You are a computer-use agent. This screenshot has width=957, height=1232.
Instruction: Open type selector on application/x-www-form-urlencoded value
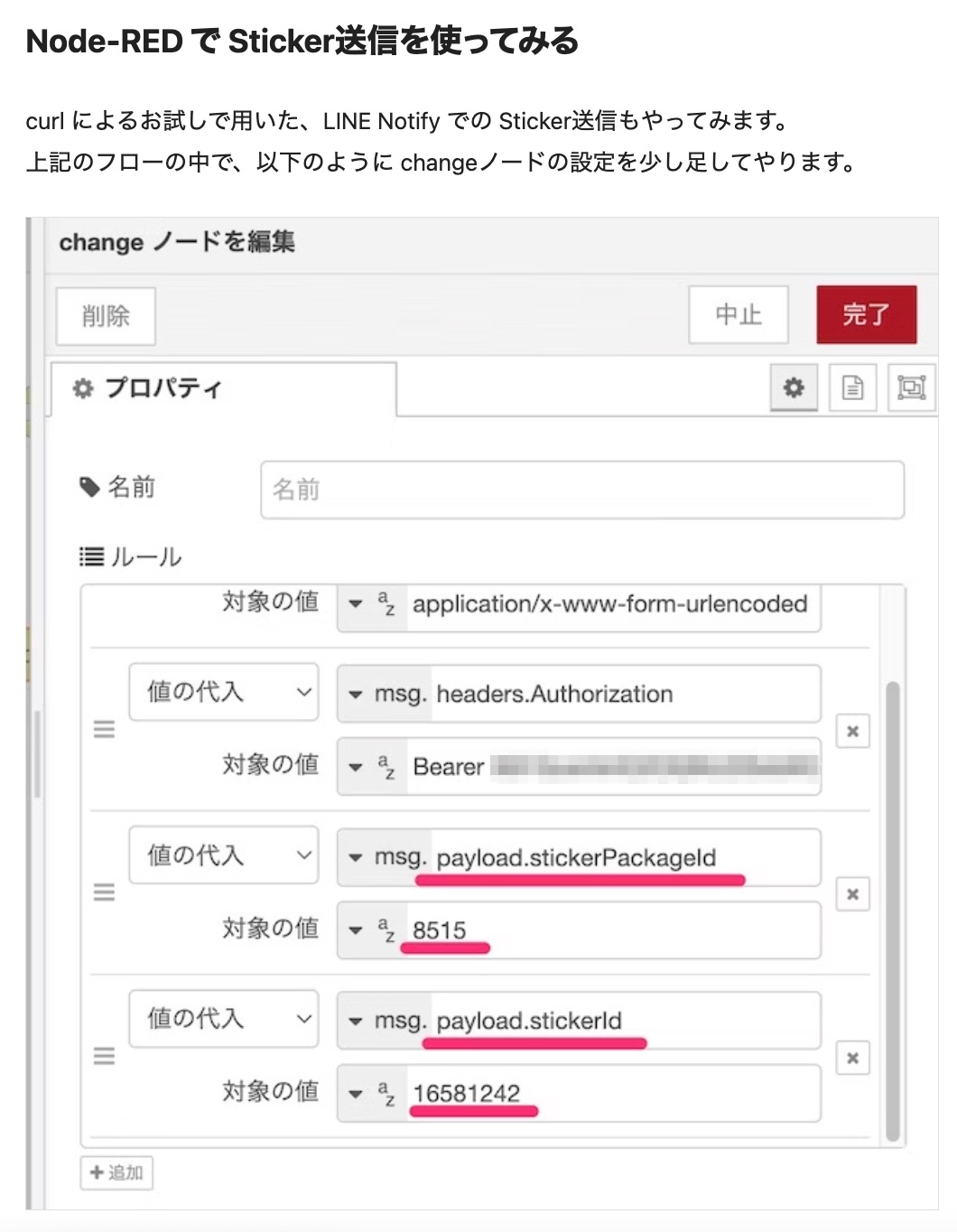tap(356, 604)
